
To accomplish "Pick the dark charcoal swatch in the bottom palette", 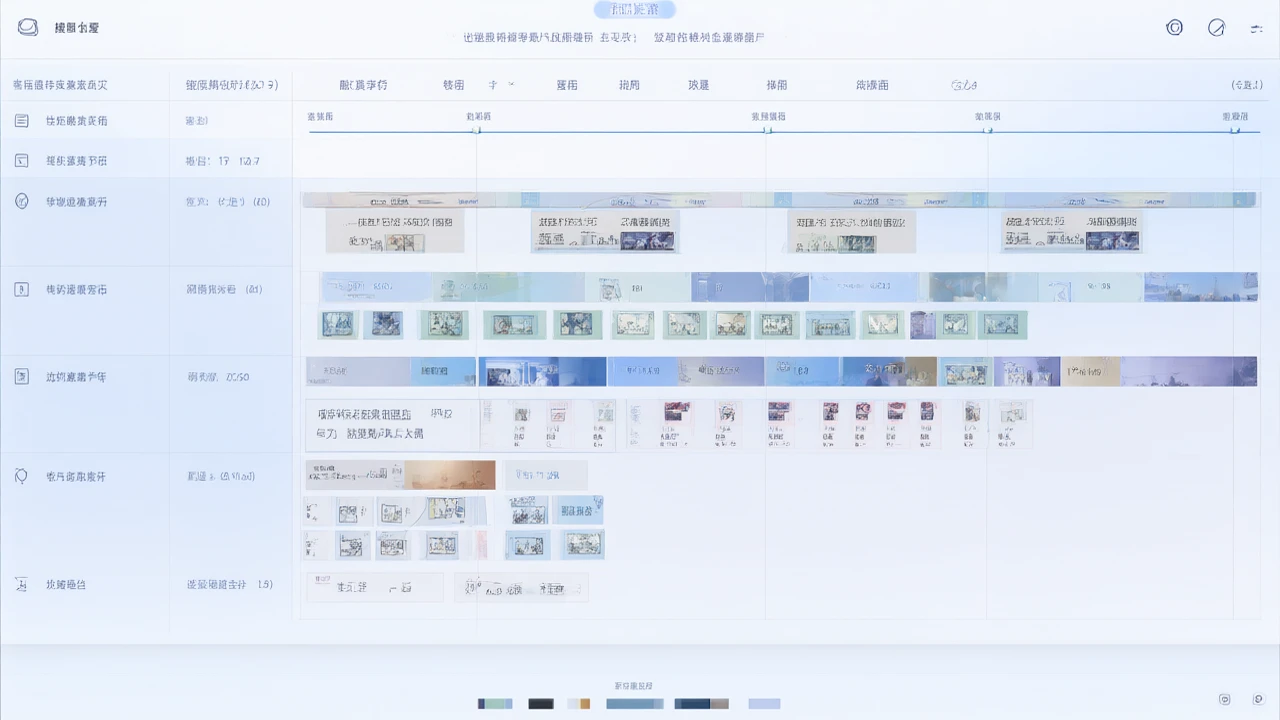I will (541, 704).
